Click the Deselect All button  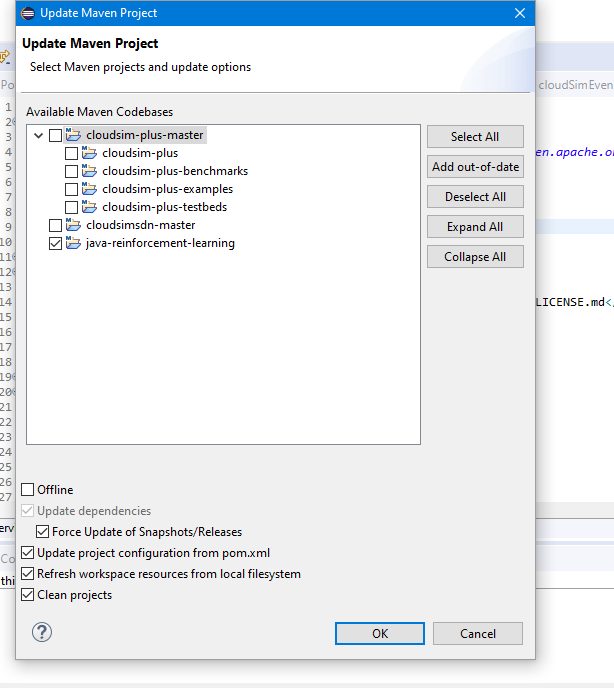[x=475, y=197]
